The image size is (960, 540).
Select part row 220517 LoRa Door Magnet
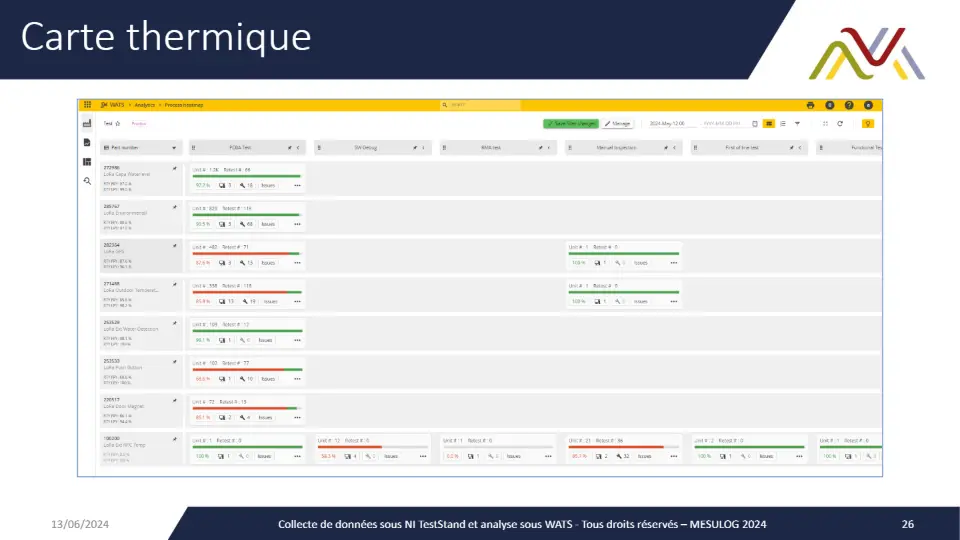(x=141, y=410)
